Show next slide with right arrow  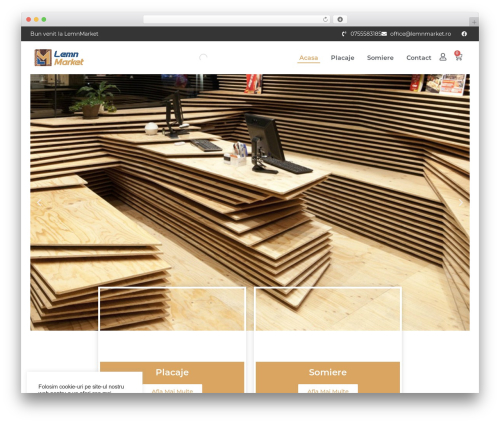[x=461, y=202]
